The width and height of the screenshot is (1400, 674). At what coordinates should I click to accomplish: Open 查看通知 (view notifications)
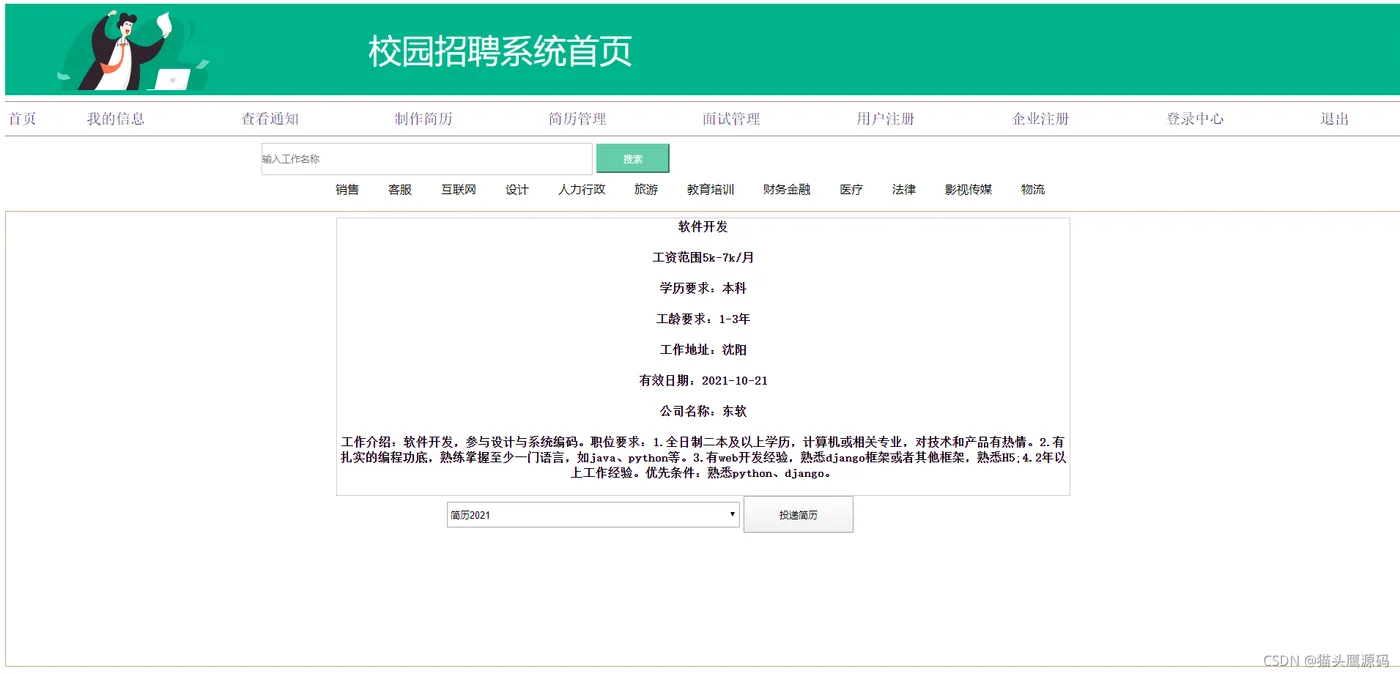click(x=269, y=117)
